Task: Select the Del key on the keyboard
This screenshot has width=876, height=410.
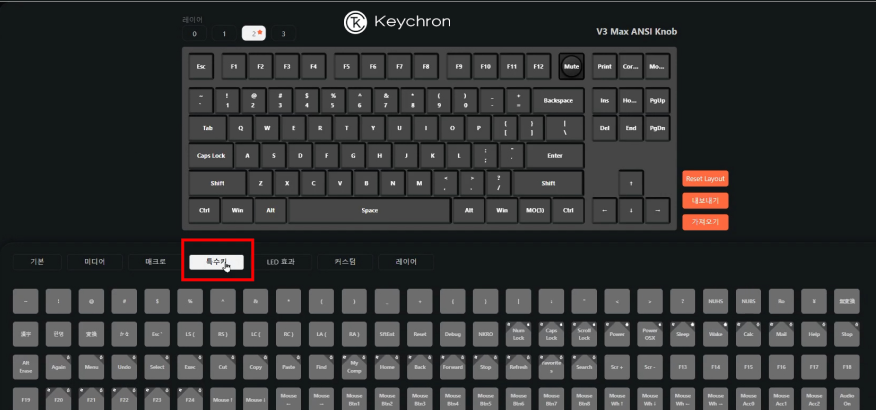Action: tap(604, 128)
